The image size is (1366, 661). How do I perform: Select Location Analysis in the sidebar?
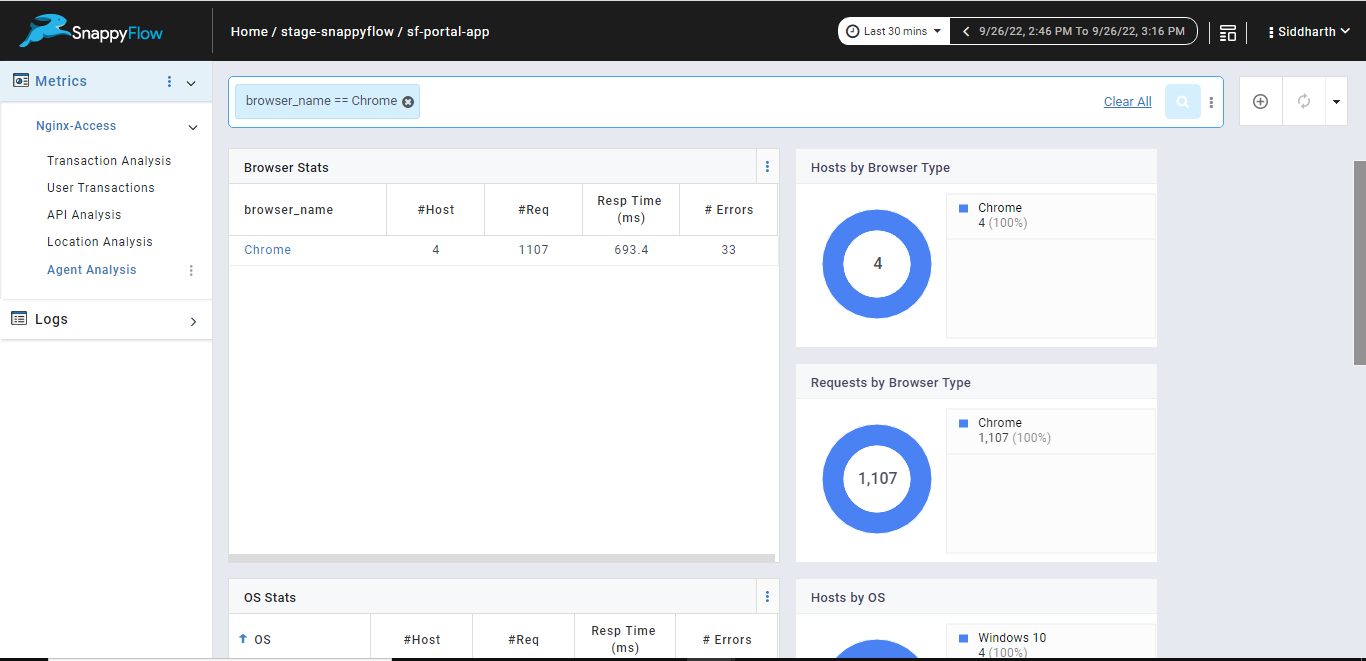101,241
